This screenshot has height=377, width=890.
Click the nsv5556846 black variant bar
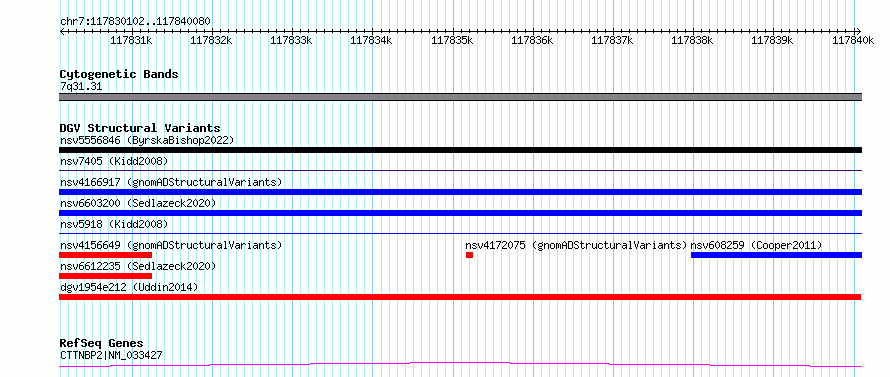pyautogui.click(x=460, y=150)
